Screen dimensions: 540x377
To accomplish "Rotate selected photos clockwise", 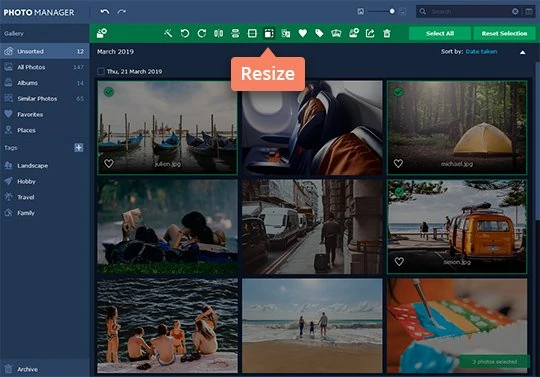I will [202, 33].
